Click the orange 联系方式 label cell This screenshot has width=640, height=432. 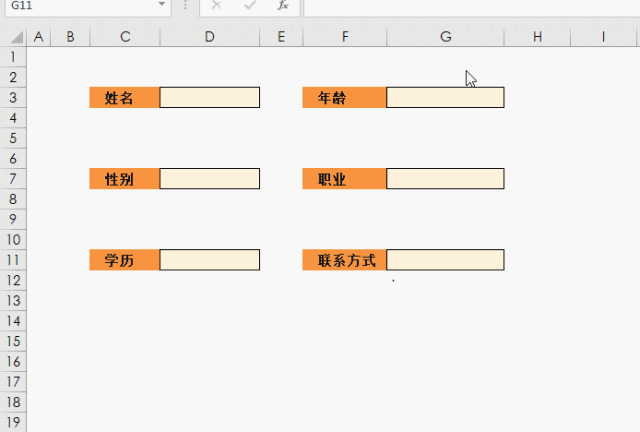click(x=345, y=260)
